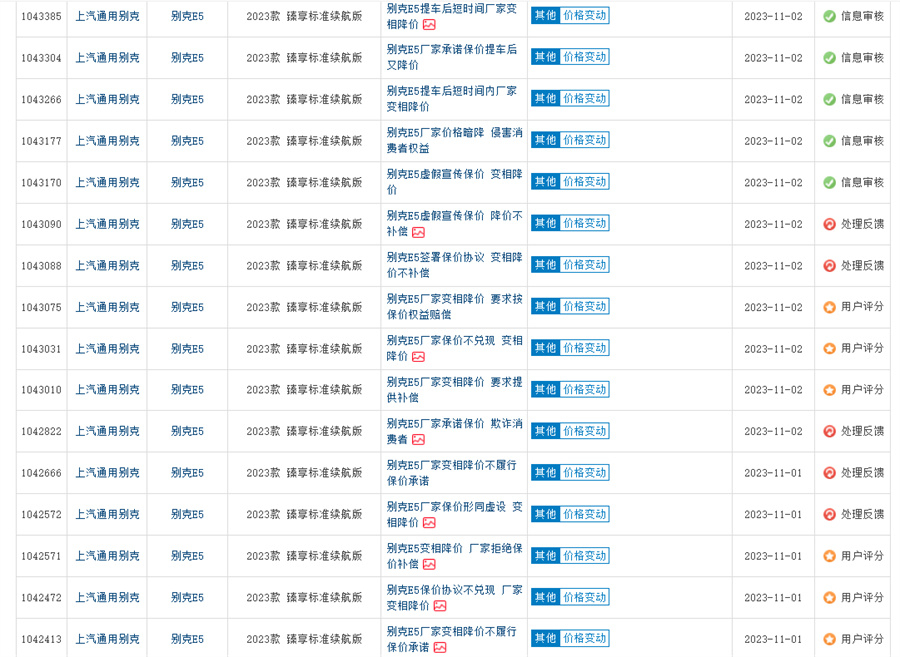Click complaint ID 1043031
This screenshot has height=657, width=900.
(x=41, y=349)
